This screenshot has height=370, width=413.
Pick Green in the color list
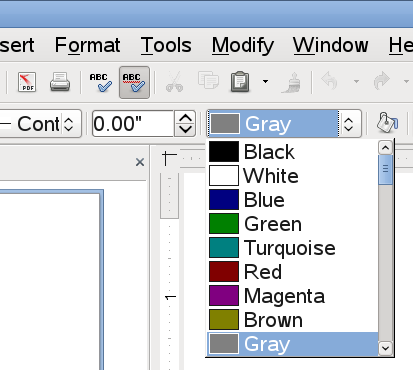coord(293,224)
